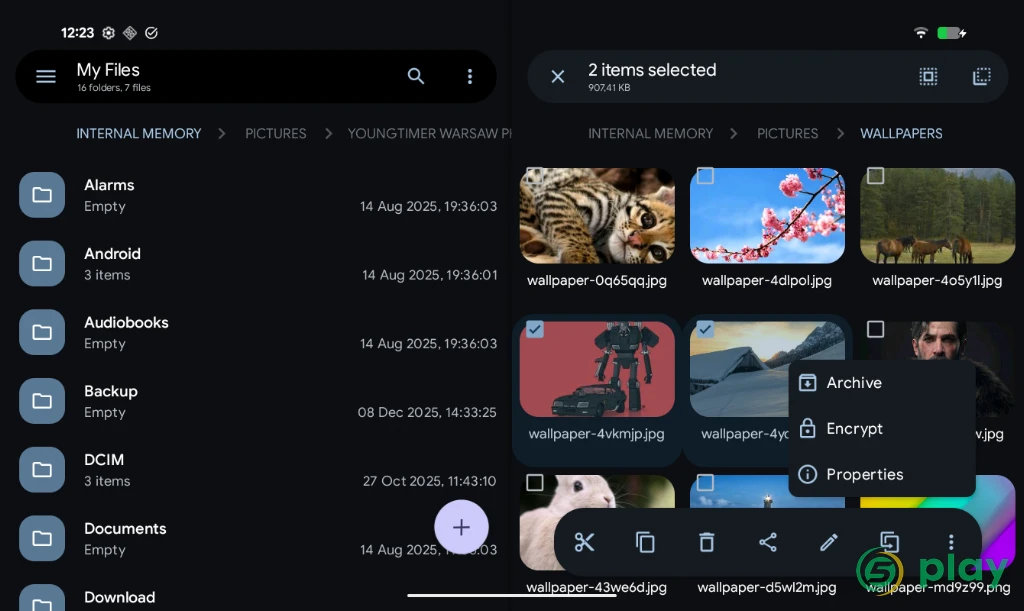The height and width of the screenshot is (611, 1024).
Task: Click the wallpaper-4dlpol.jpg filename
Action: [767, 281]
